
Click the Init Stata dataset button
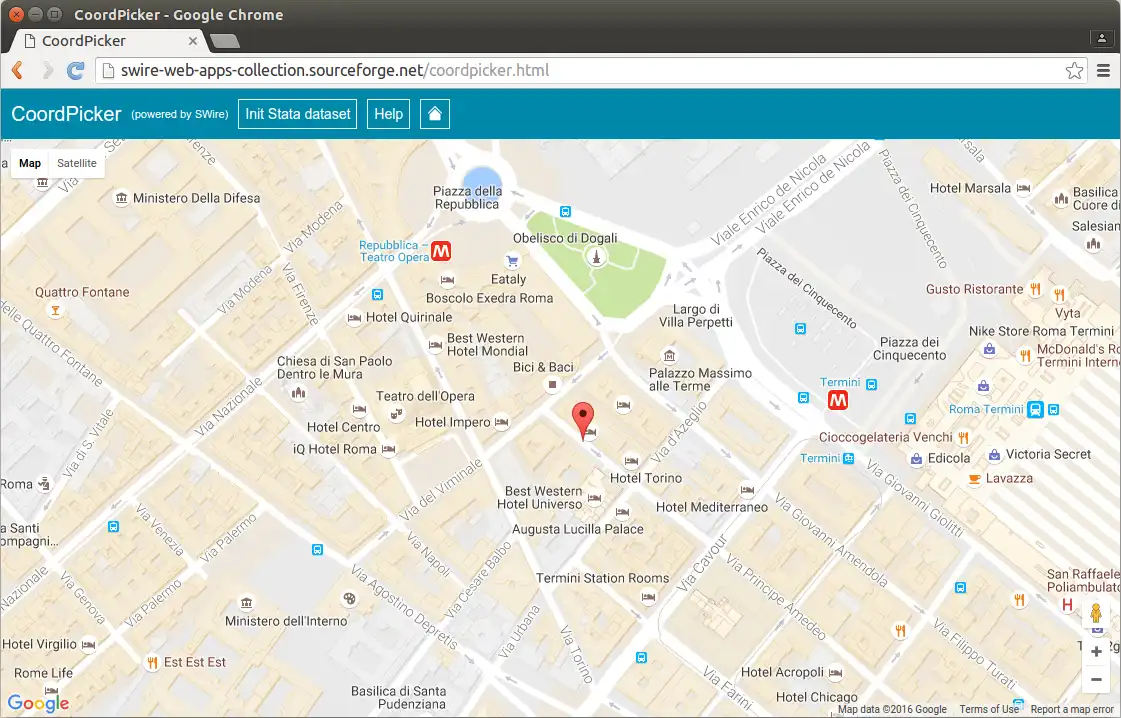(298, 114)
